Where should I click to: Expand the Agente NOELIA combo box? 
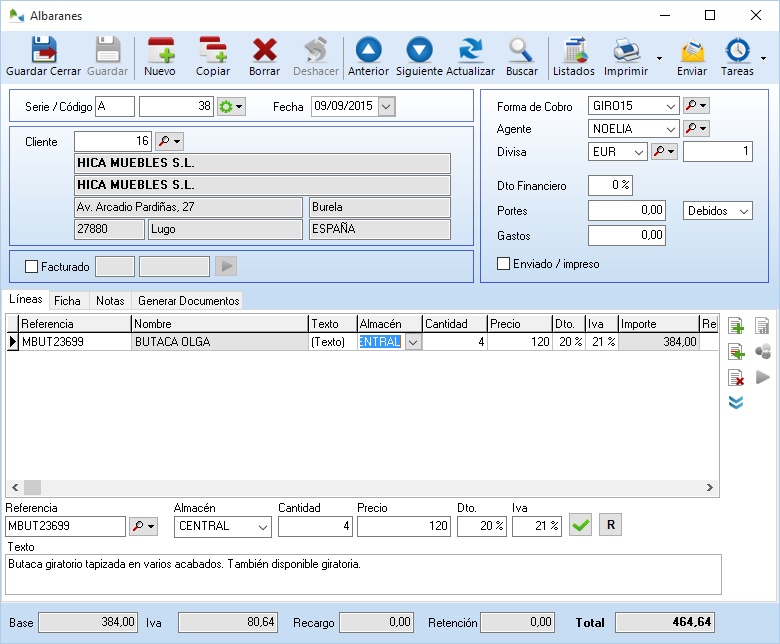pos(669,129)
